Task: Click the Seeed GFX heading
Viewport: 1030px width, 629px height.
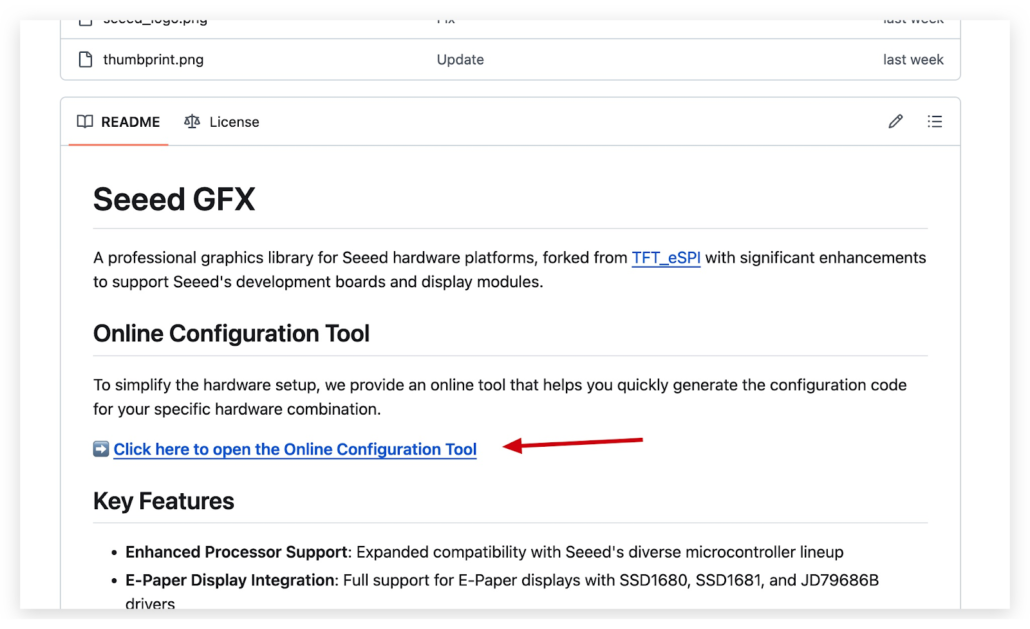Action: pos(173,199)
